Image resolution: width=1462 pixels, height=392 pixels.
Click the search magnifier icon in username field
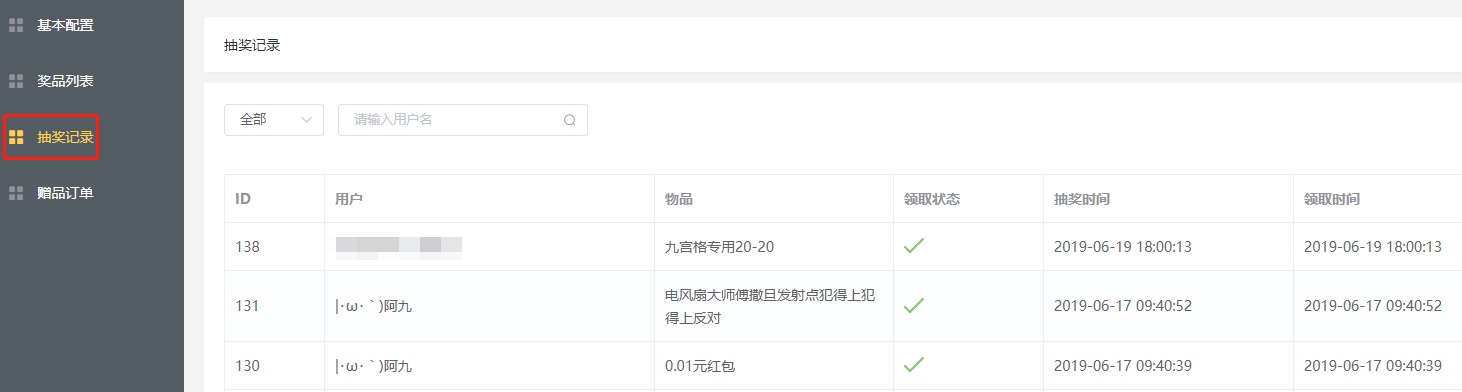pos(570,120)
